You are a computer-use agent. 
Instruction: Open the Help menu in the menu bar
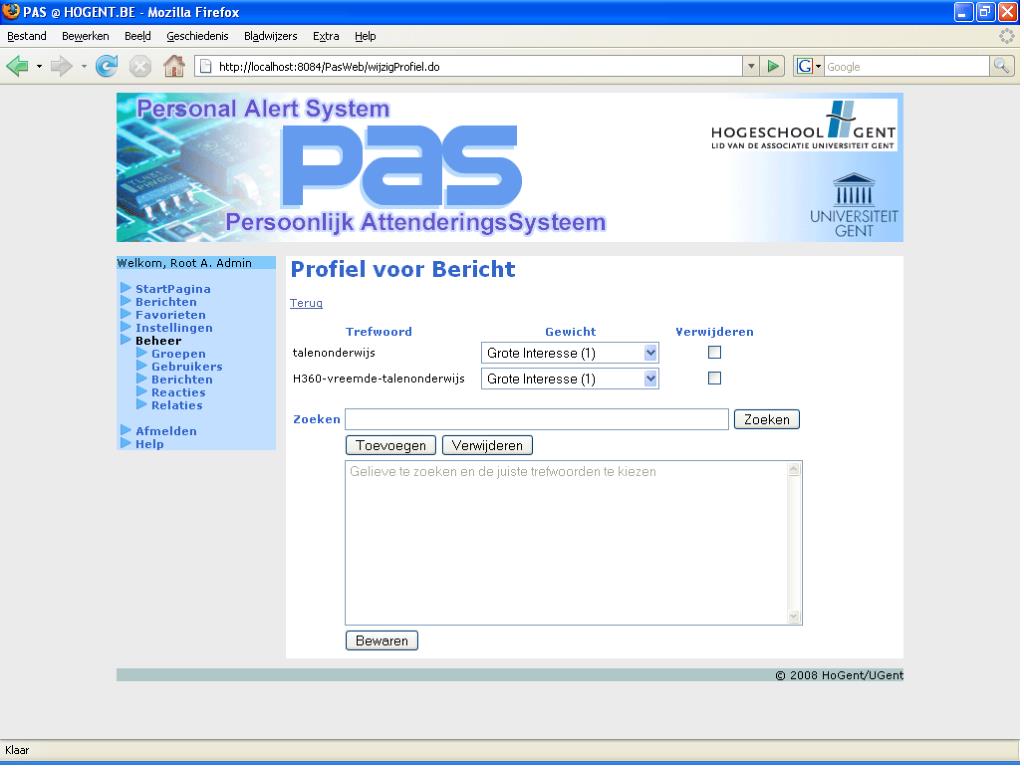[365, 36]
